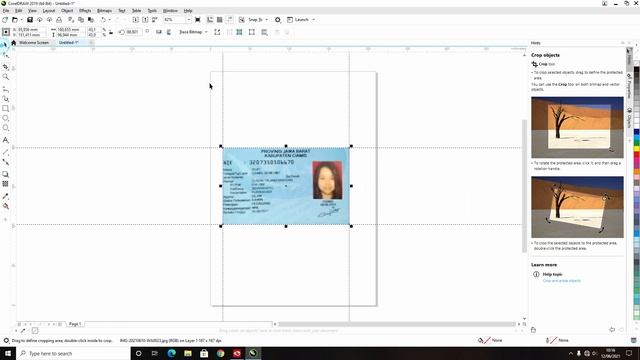Select the Zoom tool in the toolbox
640x360 pixels.
(5, 77)
